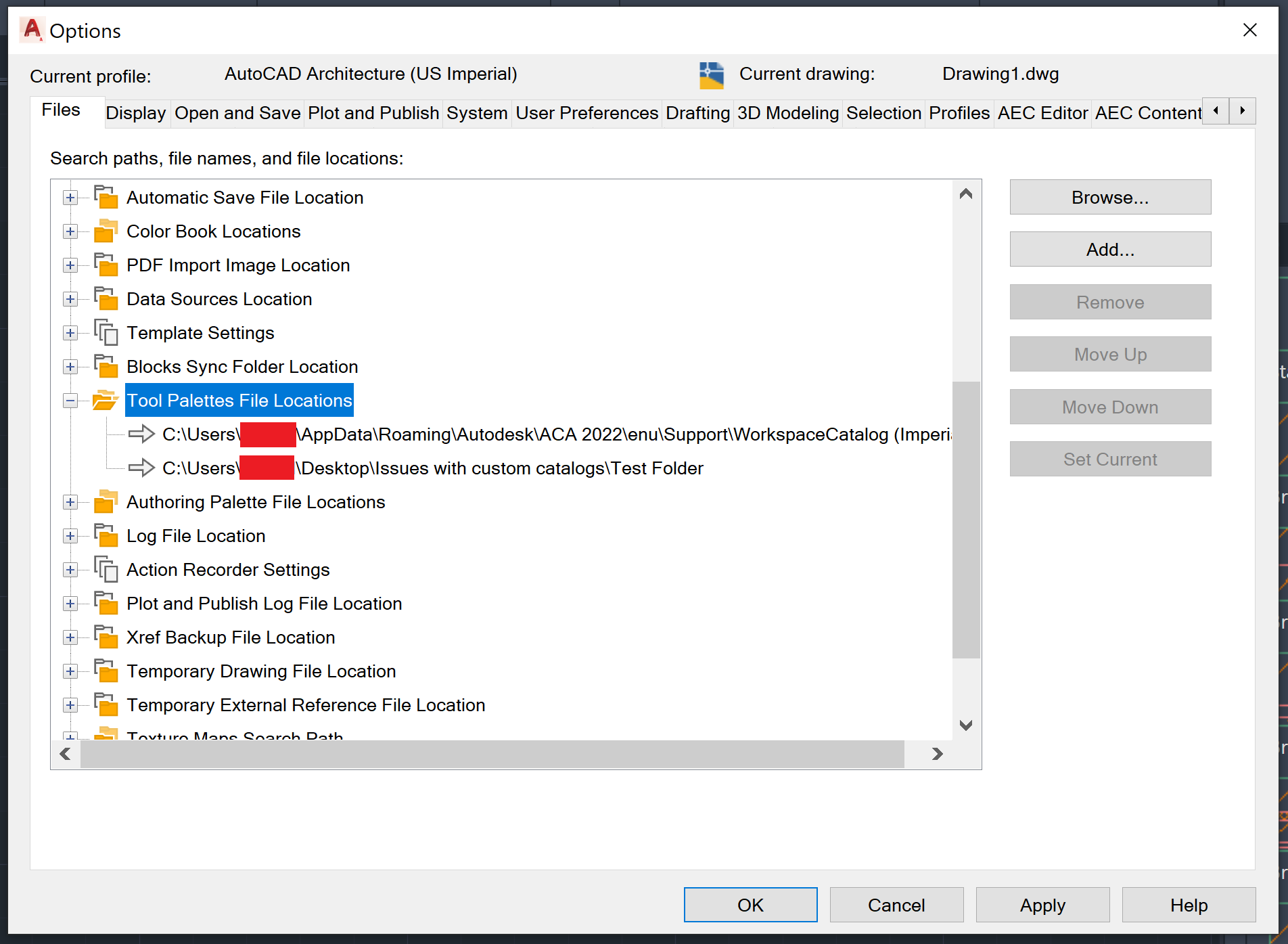The image size is (1288, 944).
Task: Click the Blocks Sync Folder Location icon
Action: (106, 366)
